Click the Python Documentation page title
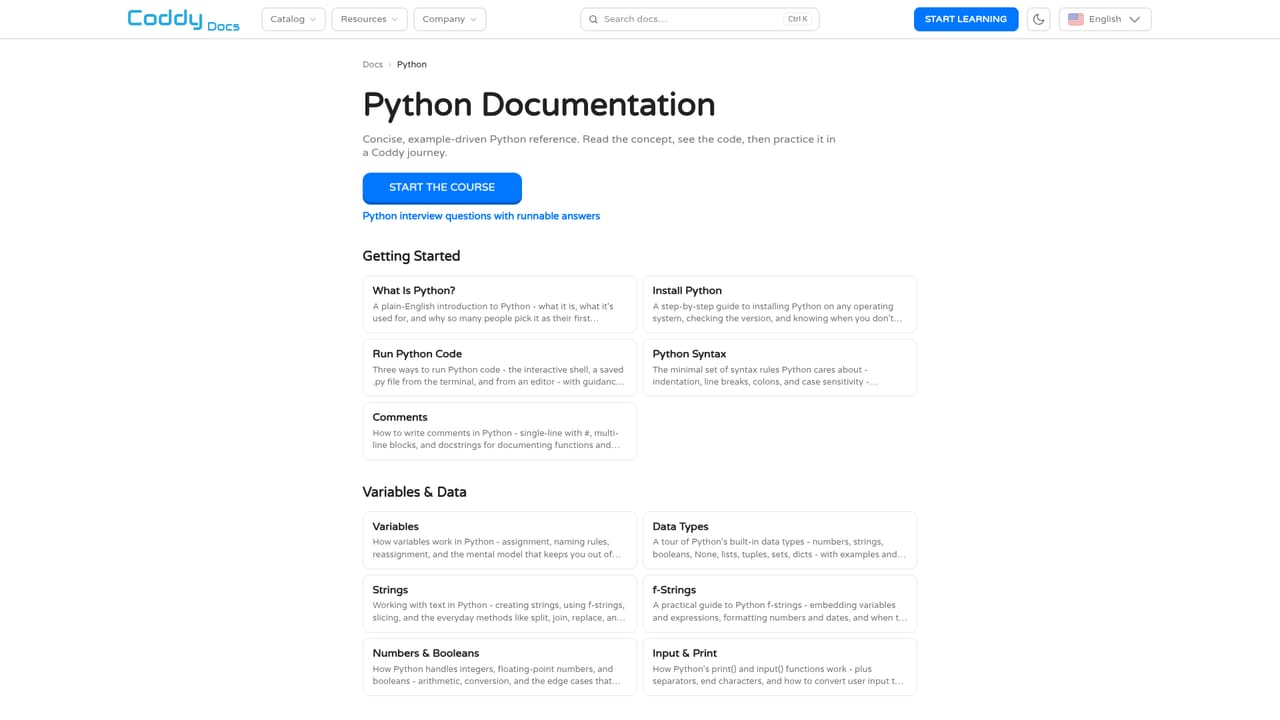 click(x=539, y=105)
